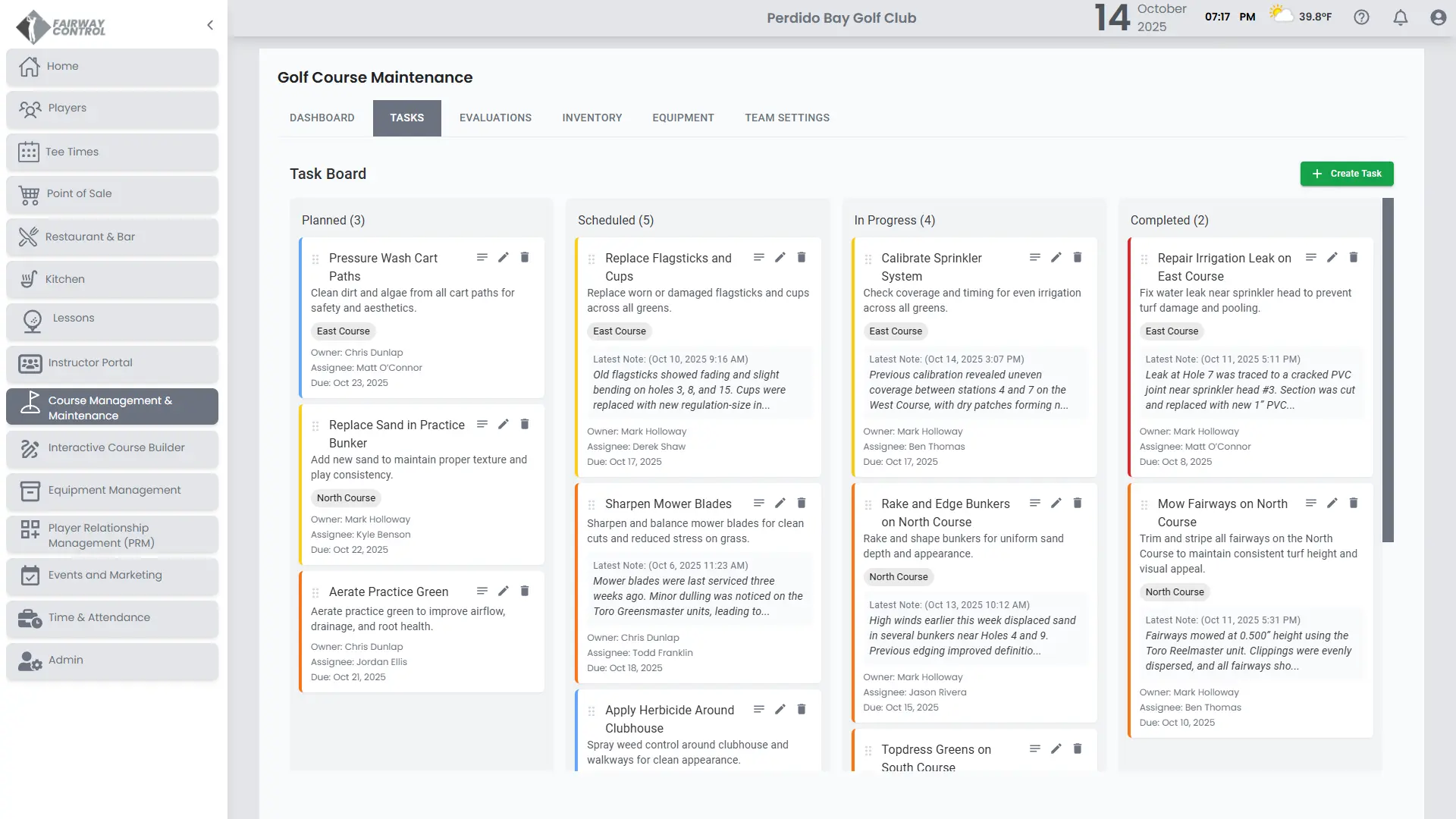The image size is (1456, 819).
Task: Open notes for Repair Irrigation Leak task
Action: coord(1310,258)
